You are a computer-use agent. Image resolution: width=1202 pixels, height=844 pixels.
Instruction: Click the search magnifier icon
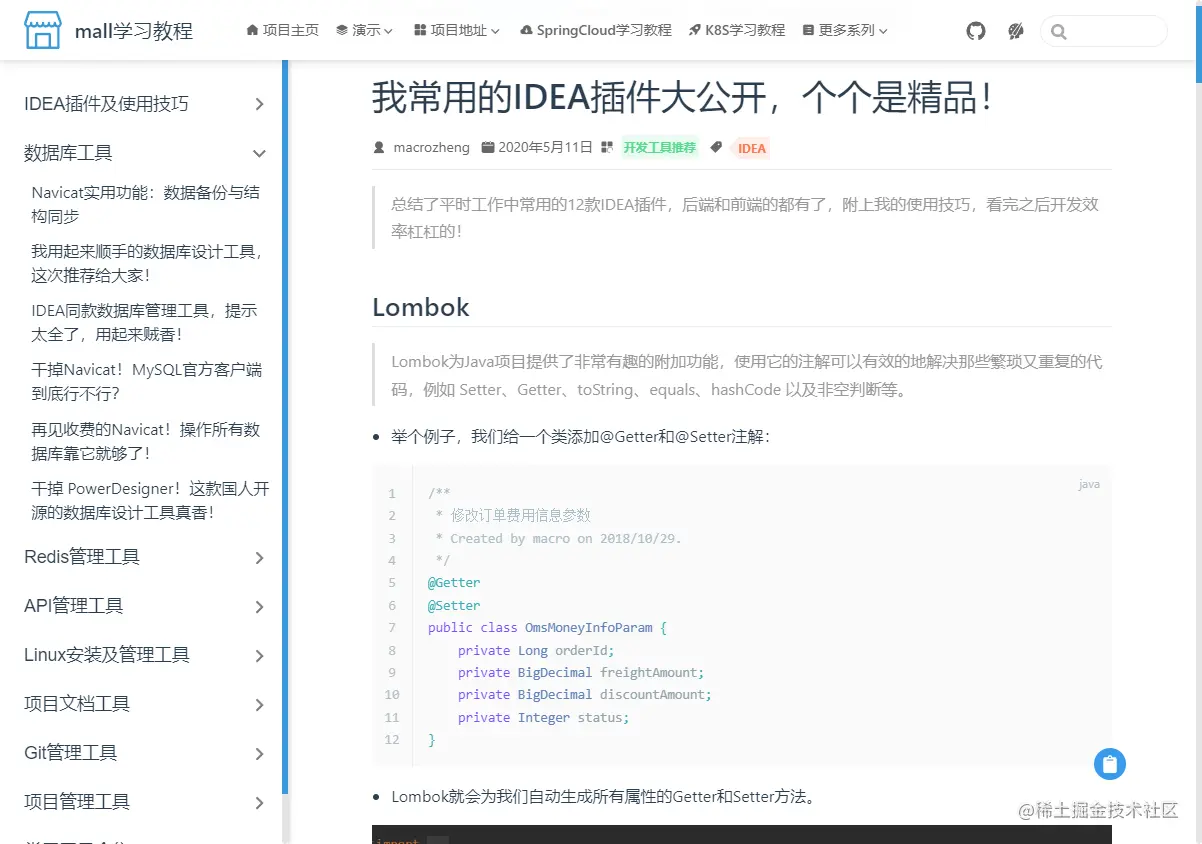click(x=1059, y=32)
